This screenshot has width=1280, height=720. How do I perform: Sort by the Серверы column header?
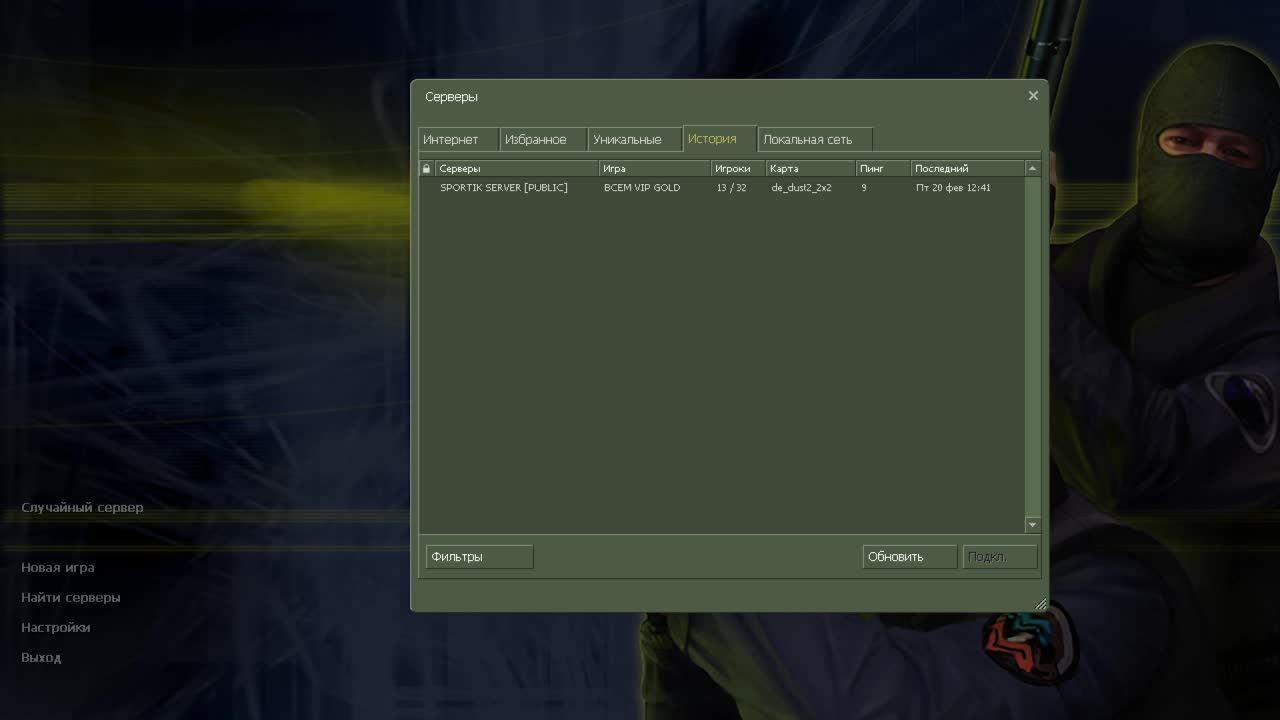tap(517, 168)
